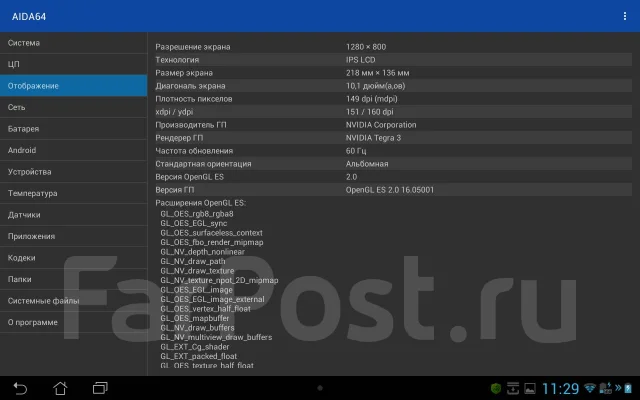Open the Системные файлы section

[73, 301]
